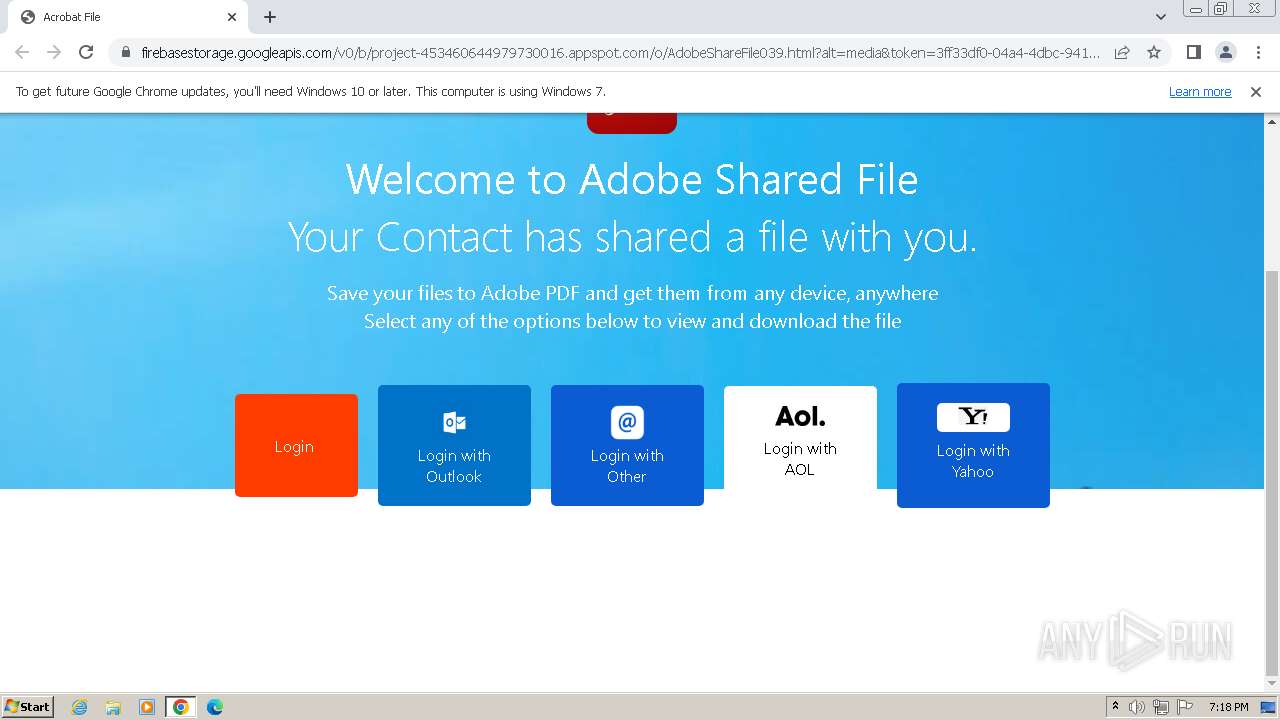This screenshot has height=720, width=1280.
Task: Launch Microsoft Edge from taskbar
Action: pyautogui.click(x=215, y=707)
